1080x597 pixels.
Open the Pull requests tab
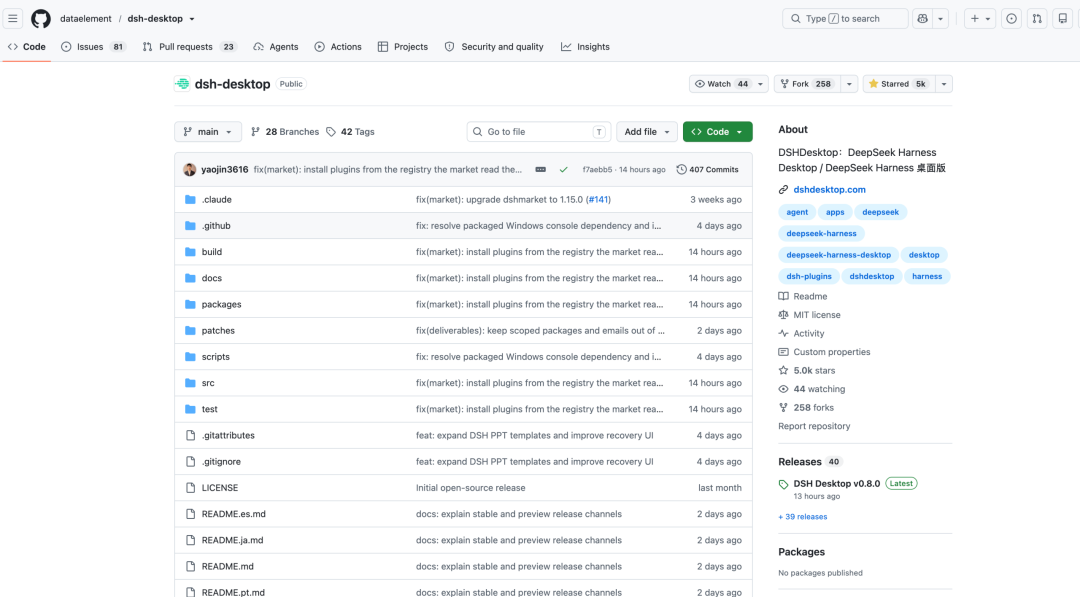[x=189, y=47]
